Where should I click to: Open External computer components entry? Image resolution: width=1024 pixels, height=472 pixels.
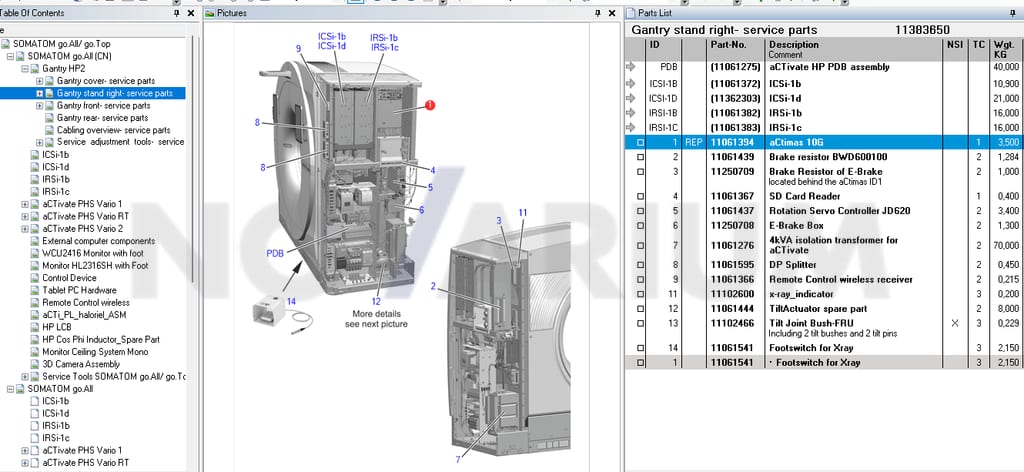pyautogui.click(x=99, y=241)
